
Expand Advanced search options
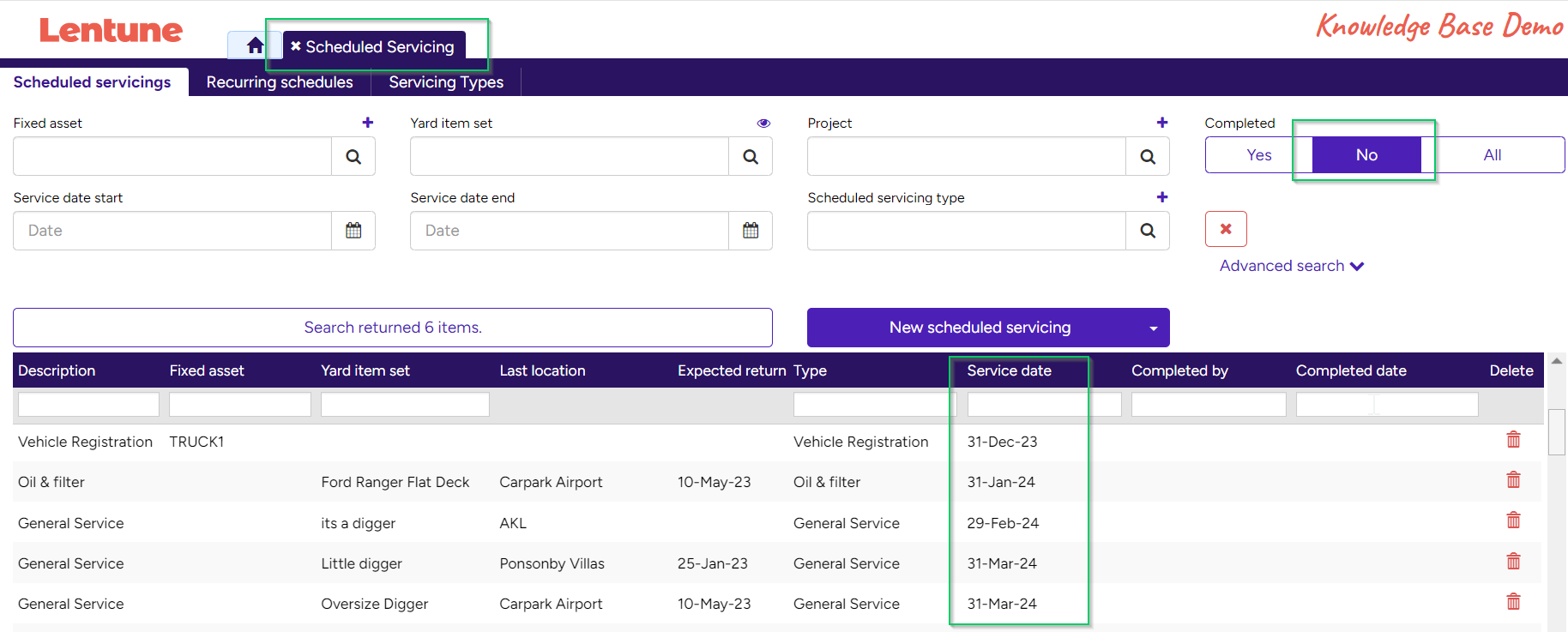click(1292, 266)
